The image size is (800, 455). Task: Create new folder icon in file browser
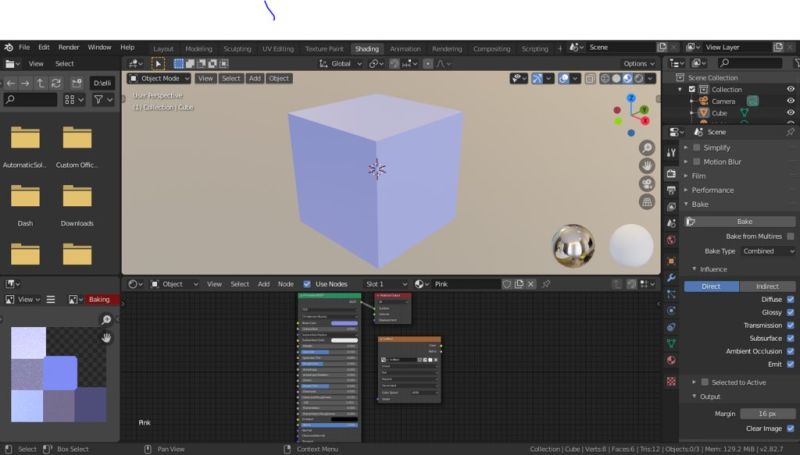point(77,83)
